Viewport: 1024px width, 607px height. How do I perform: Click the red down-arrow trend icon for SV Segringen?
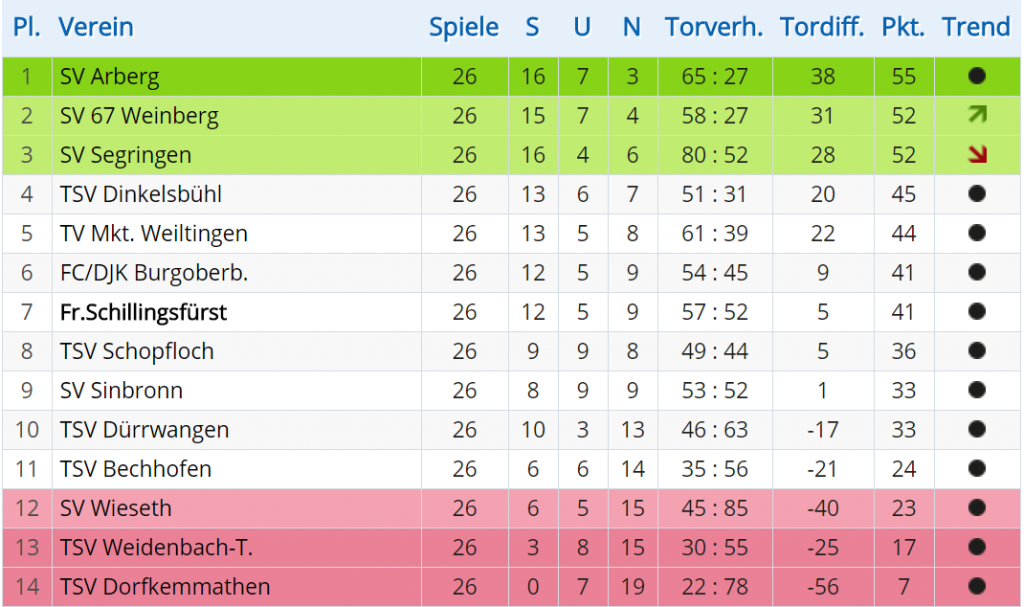pyautogui.click(x=977, y=154)
